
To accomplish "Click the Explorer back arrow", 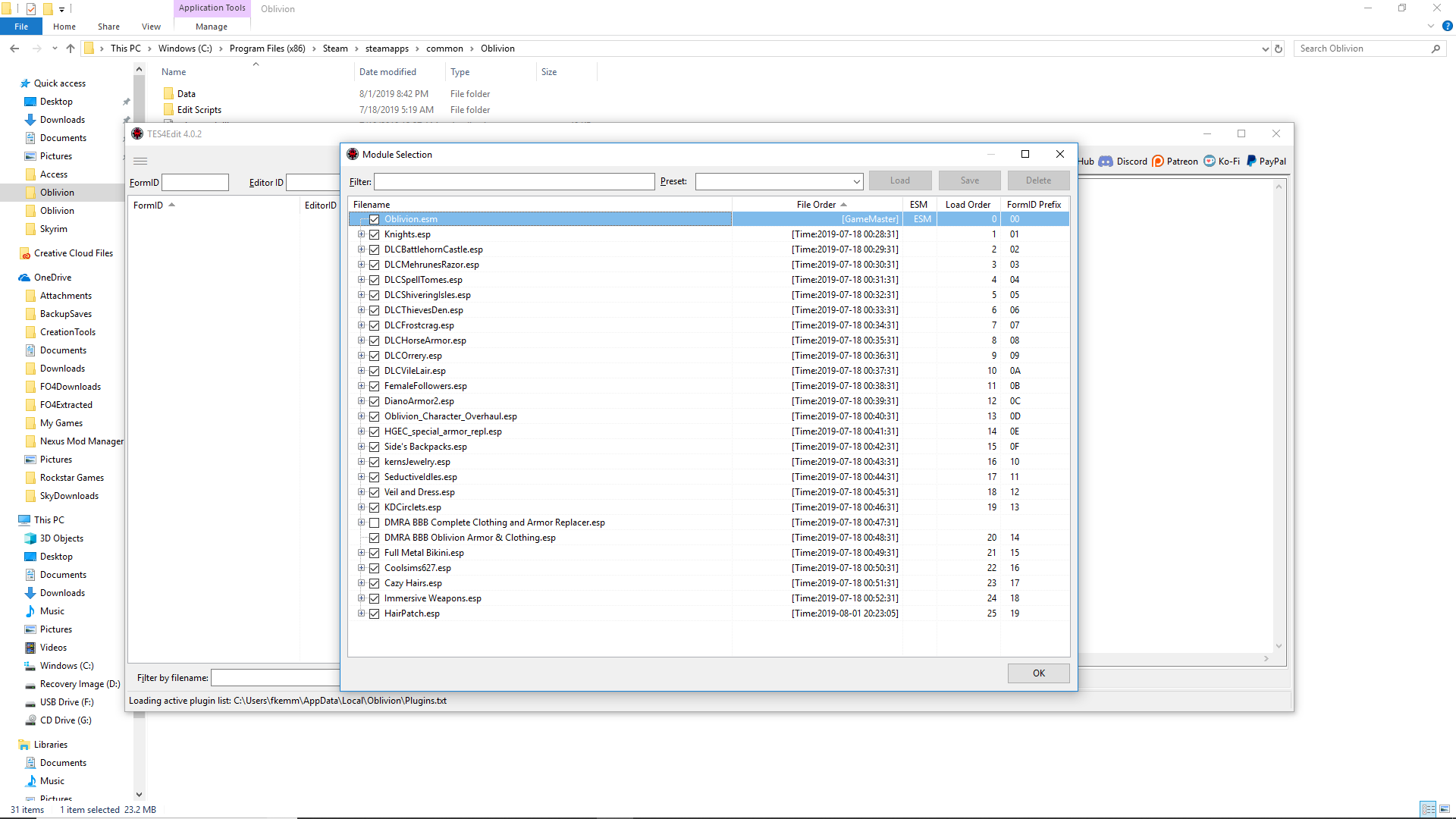I will click(x=14, y=49).
